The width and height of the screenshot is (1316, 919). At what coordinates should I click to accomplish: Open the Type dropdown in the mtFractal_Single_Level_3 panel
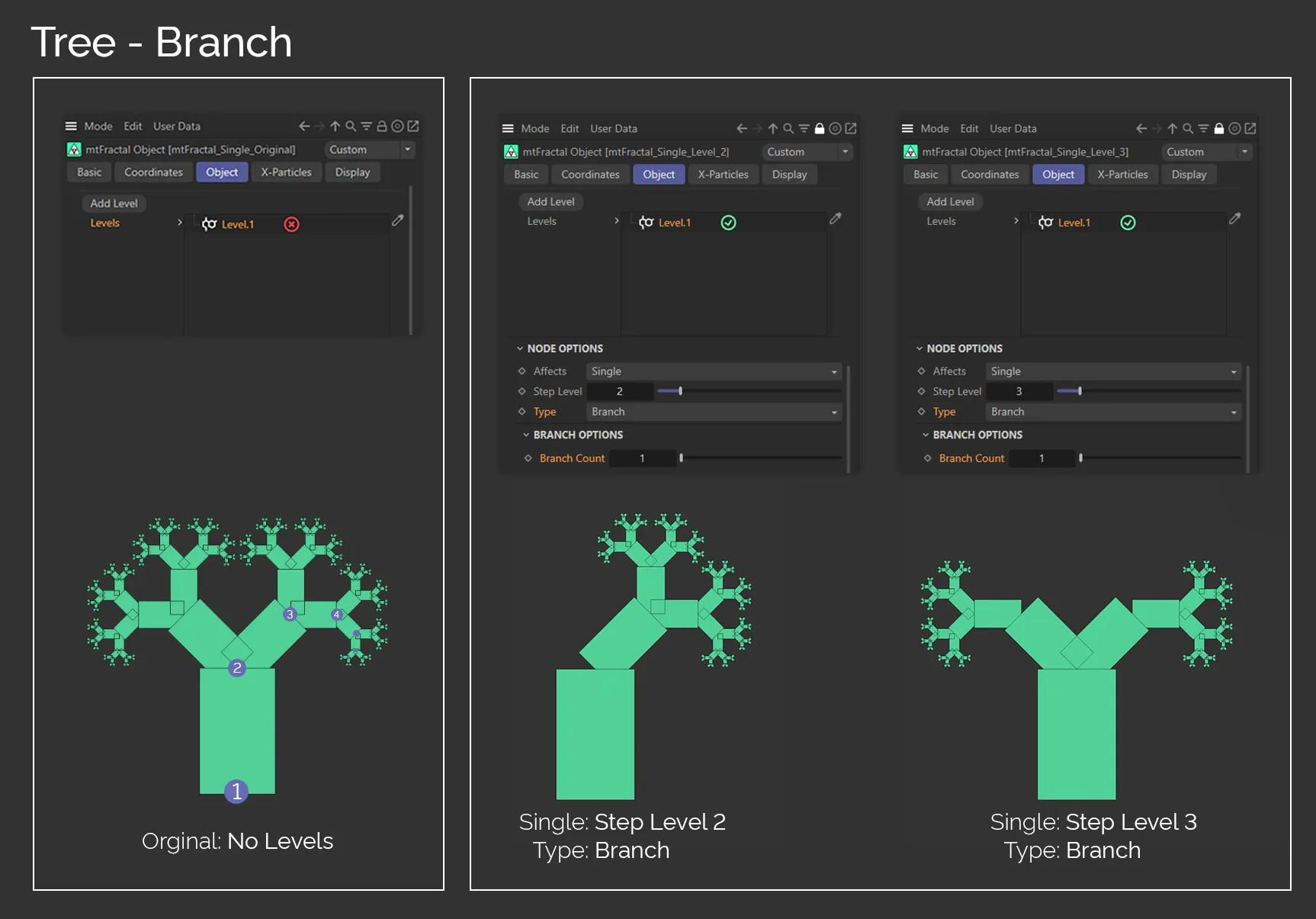(1113, 412)
